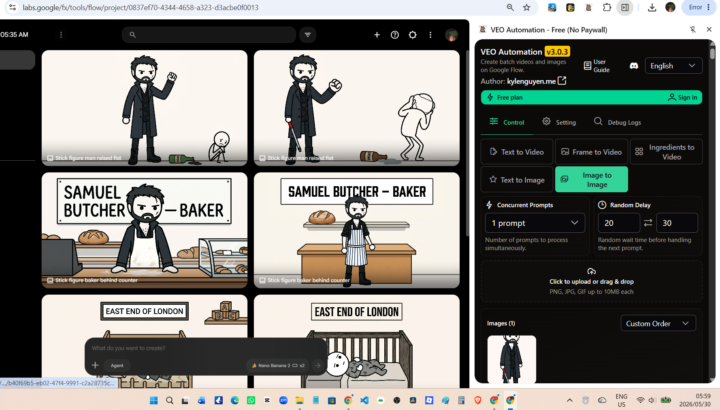Click the VEO Automation panel scrollbar
The image size is (720, 410).
coord(712,52)
